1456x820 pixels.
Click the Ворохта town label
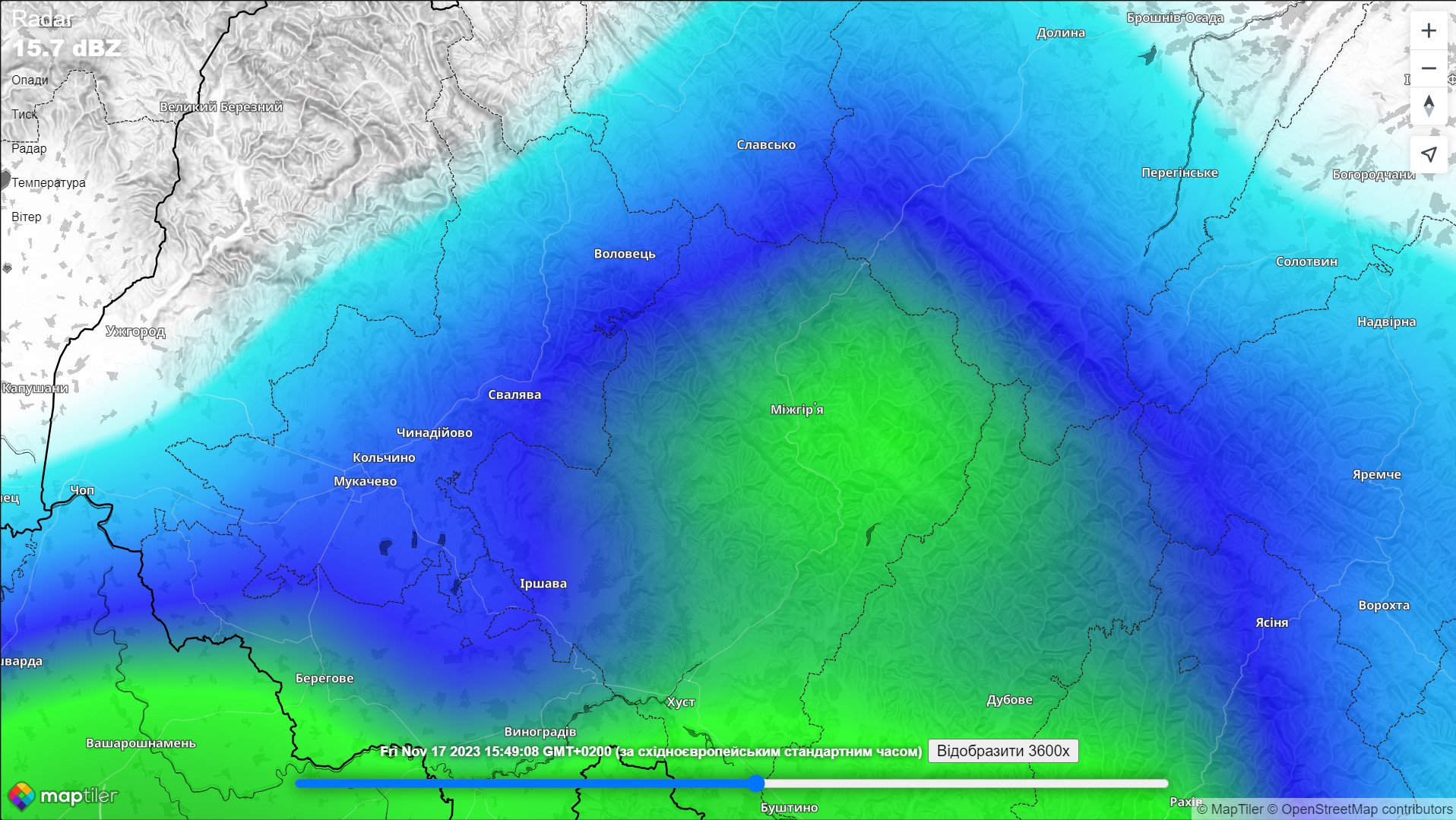(x=1384, y=606)
